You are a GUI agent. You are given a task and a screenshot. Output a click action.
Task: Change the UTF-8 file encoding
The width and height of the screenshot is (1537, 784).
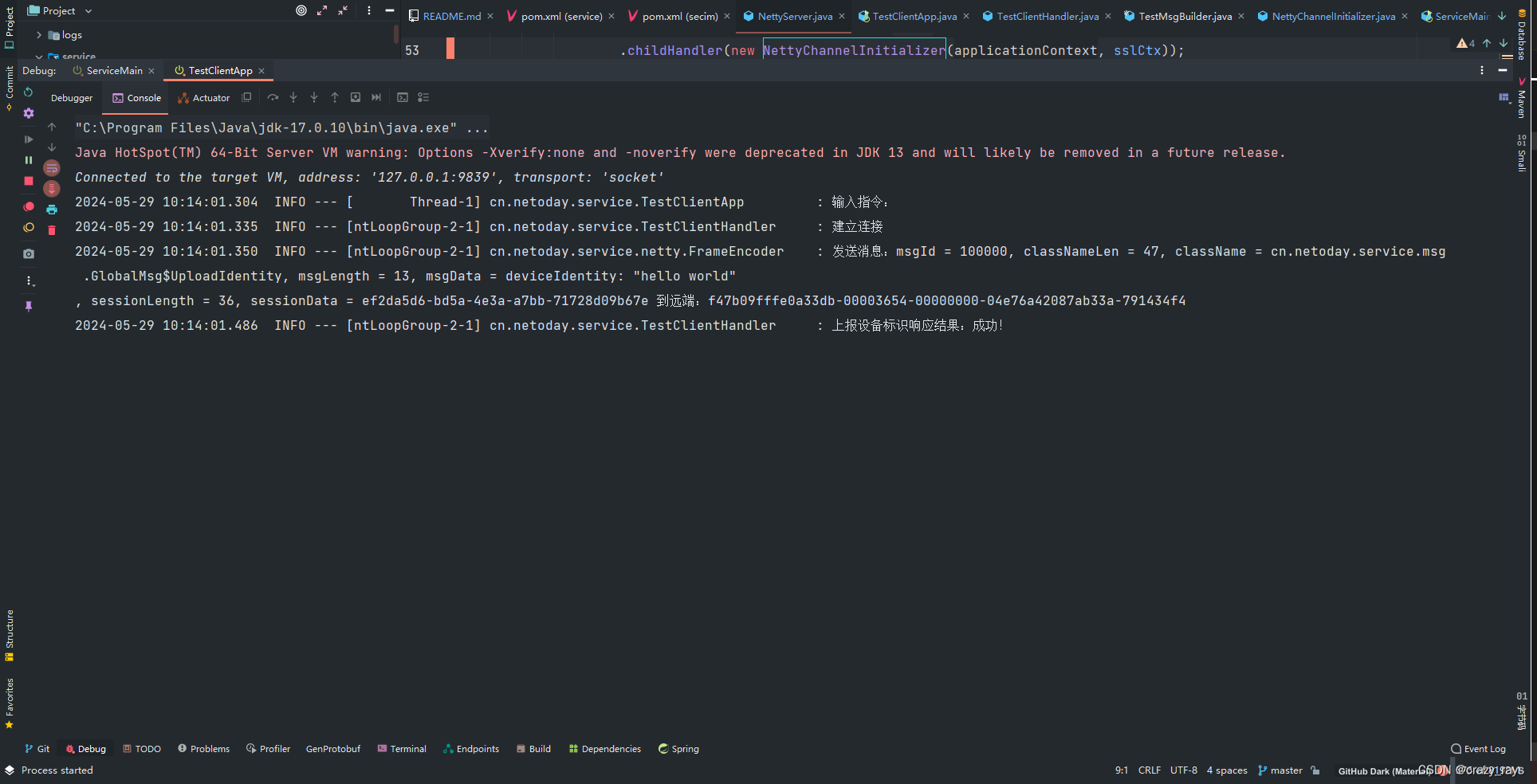(x=1184, y=770)
